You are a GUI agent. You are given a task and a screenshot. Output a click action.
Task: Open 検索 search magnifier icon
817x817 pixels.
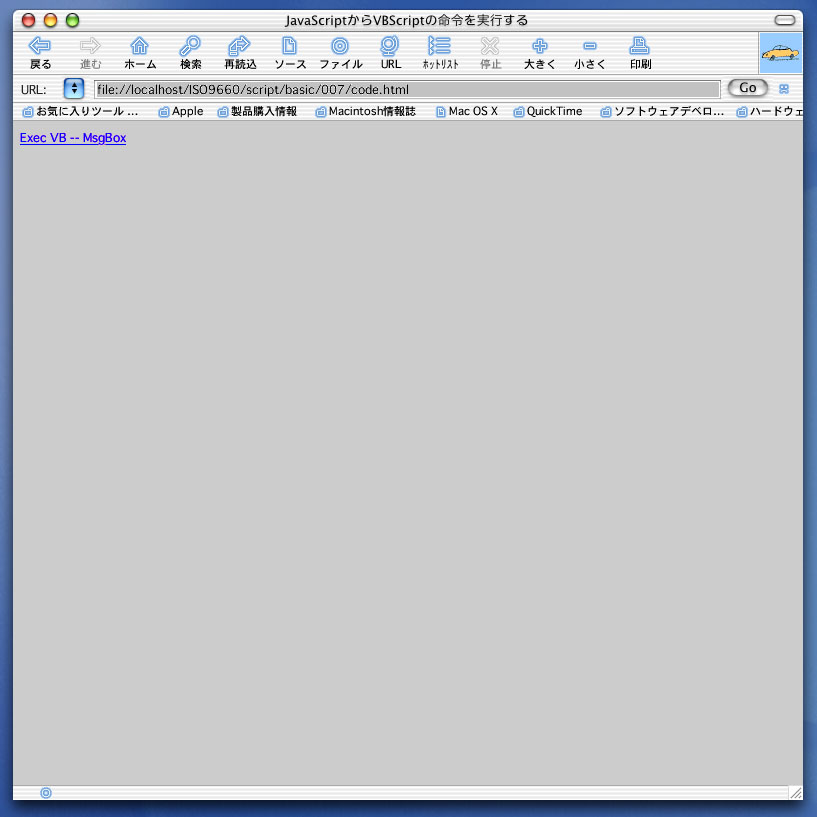[x=190, y=46]
